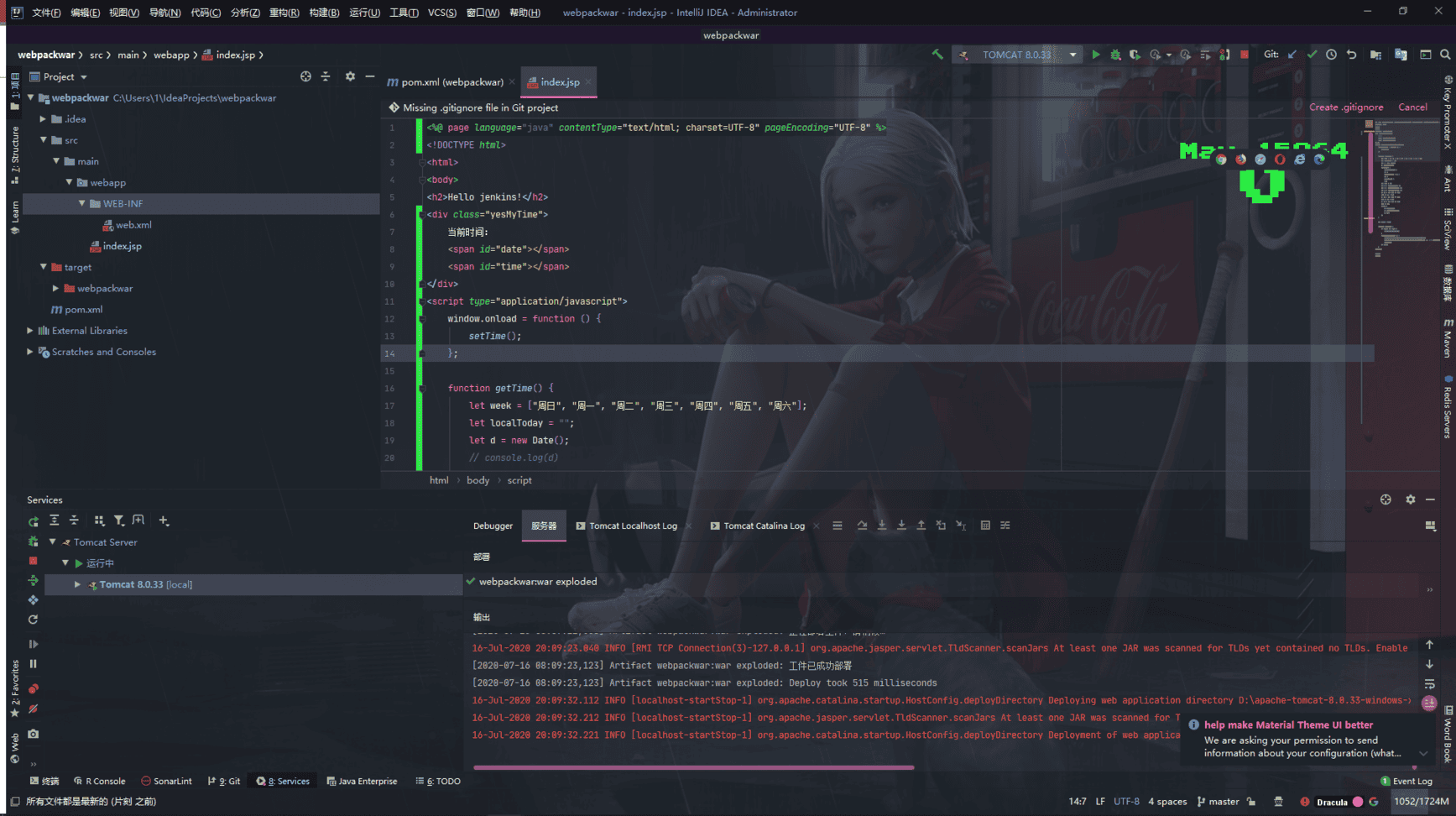Toggle read-only lock icon in status bar
The width and height of the screenshot is (1456, 816).
1251,802
